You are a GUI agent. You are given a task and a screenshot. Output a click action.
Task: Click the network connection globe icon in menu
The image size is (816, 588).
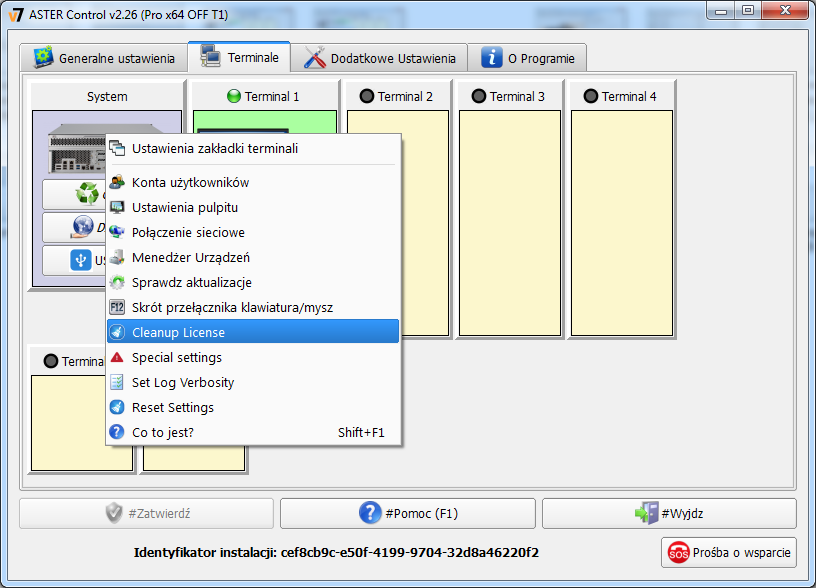(x=117, y=232)
